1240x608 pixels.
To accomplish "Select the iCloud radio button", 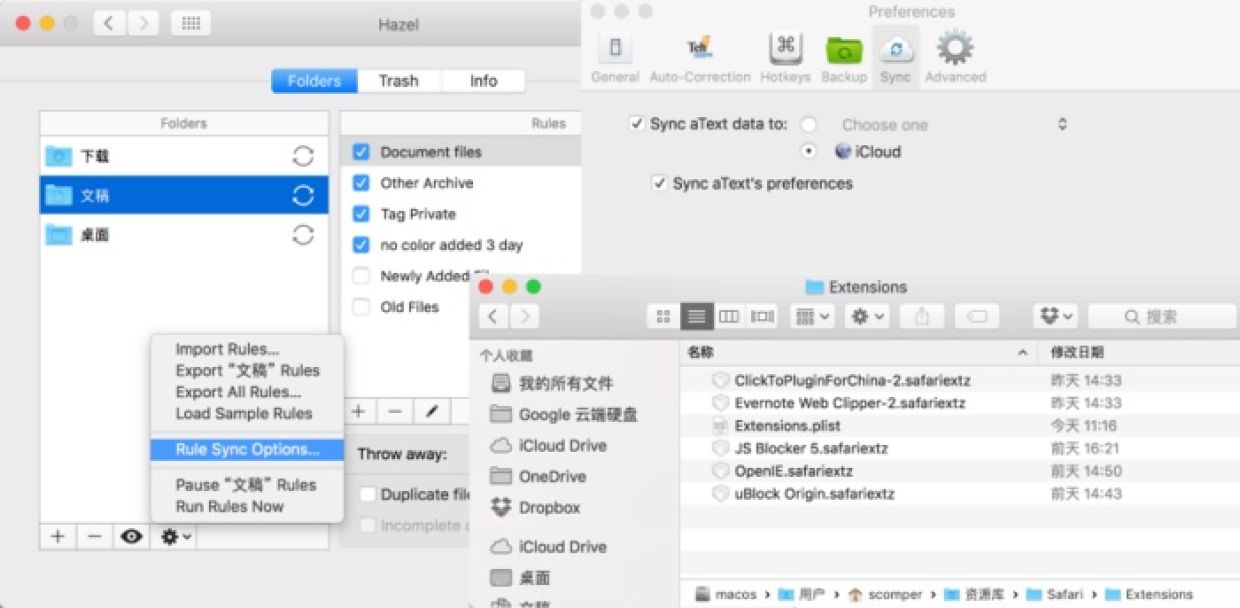I will (809, 151).
